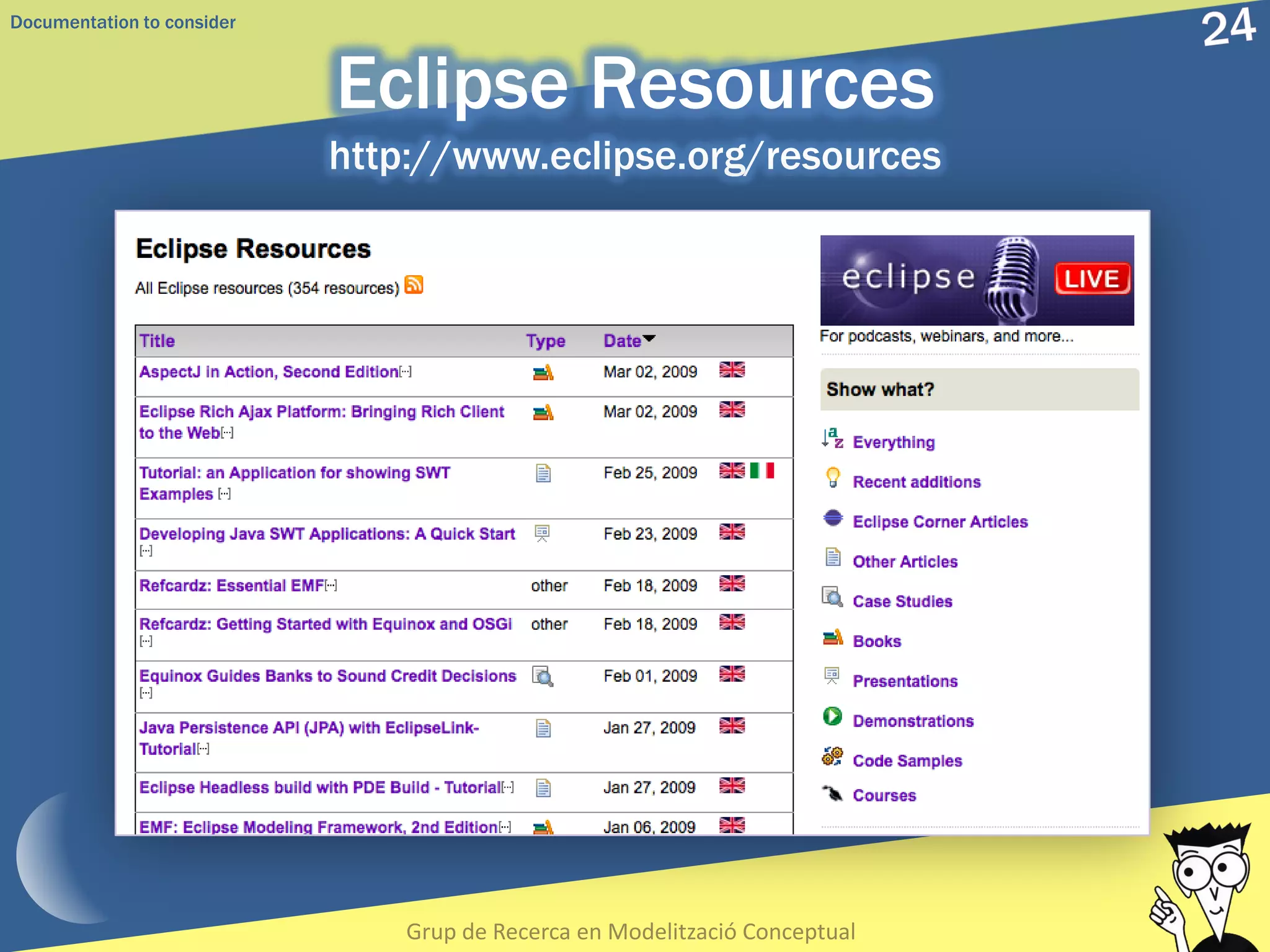Show Everything in the resource filter
This screenshot has width=1270, height=952.
pyautogui.click(x=894, y=442)
